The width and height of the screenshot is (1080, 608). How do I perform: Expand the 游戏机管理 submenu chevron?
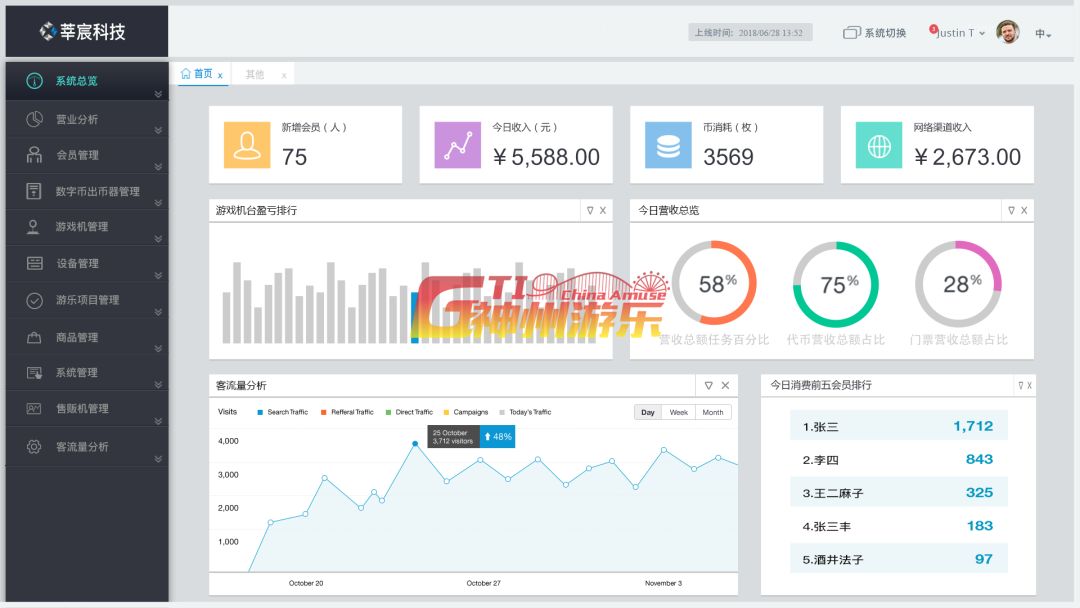[158, 239]
